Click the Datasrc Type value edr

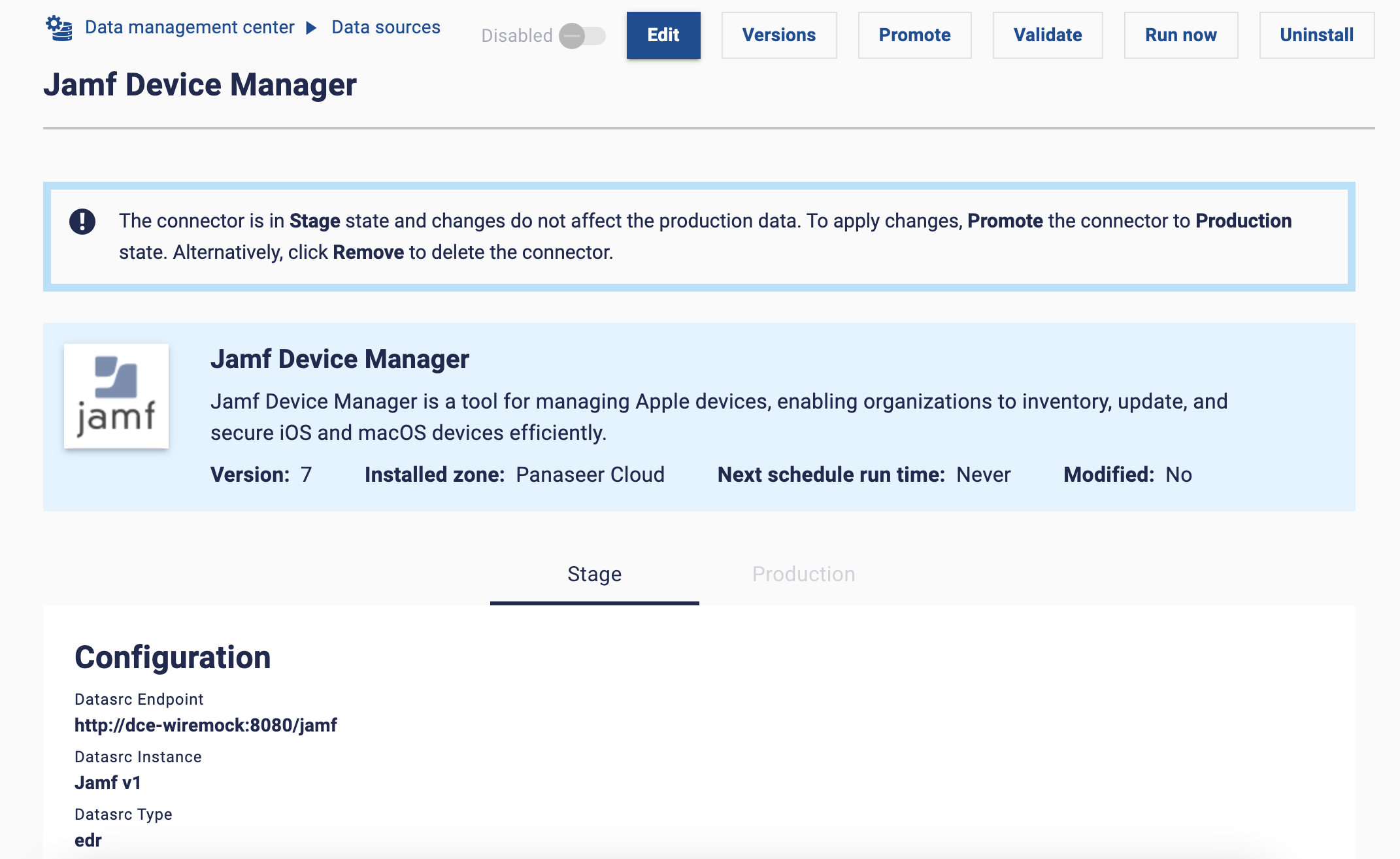coord(88,841)
